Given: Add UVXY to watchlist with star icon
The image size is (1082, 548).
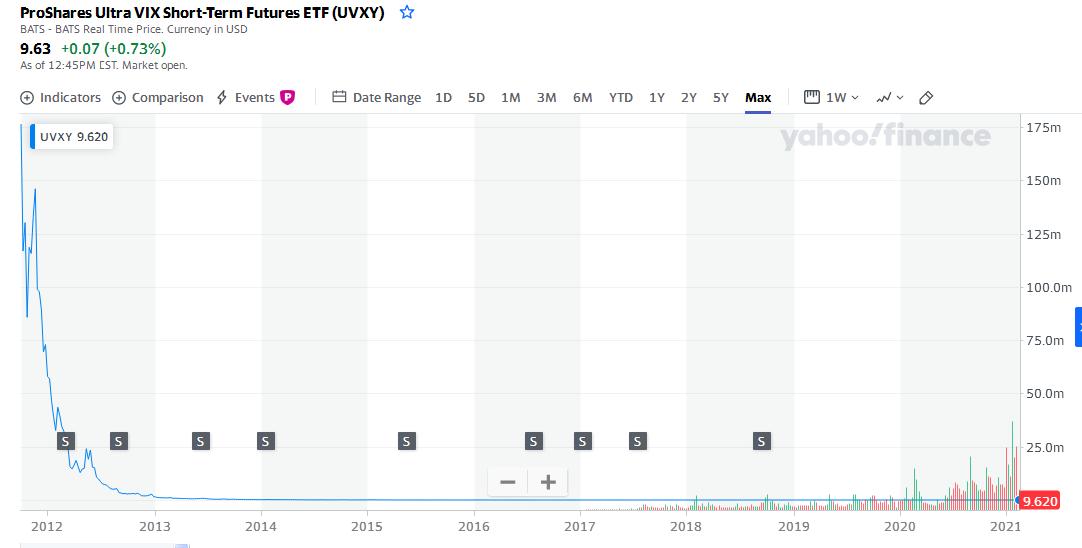Looking at the screenshot, I should point(407,12).
